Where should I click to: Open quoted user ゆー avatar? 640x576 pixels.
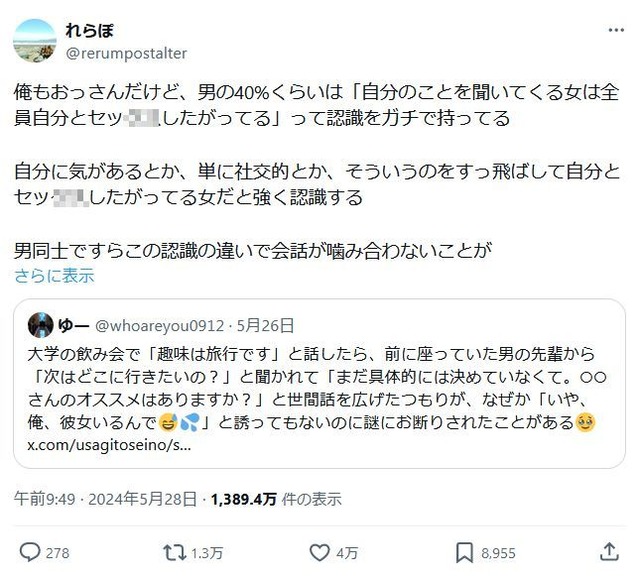[x=40, y=325]
